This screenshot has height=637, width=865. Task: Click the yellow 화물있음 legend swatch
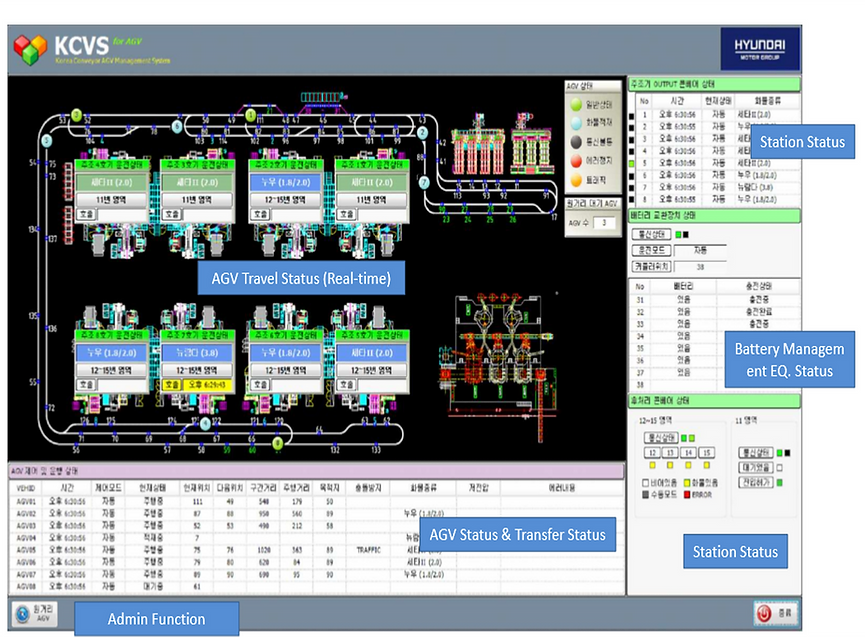click(687, 483)
